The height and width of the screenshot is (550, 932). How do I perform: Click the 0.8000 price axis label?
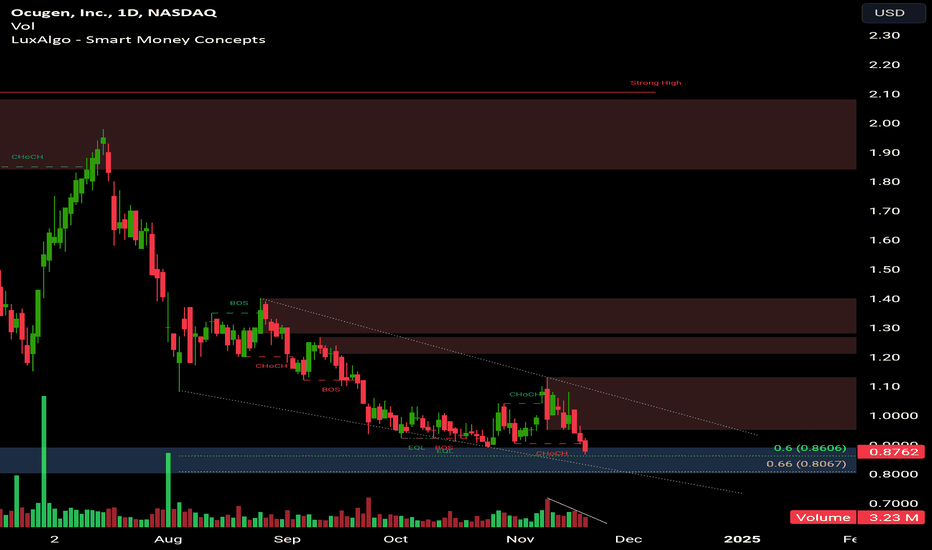pos(893,474)
